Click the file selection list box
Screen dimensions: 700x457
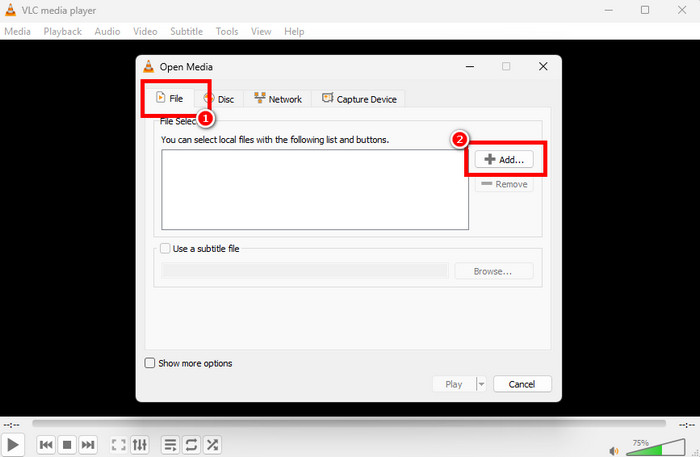click(x=315, y=190)
